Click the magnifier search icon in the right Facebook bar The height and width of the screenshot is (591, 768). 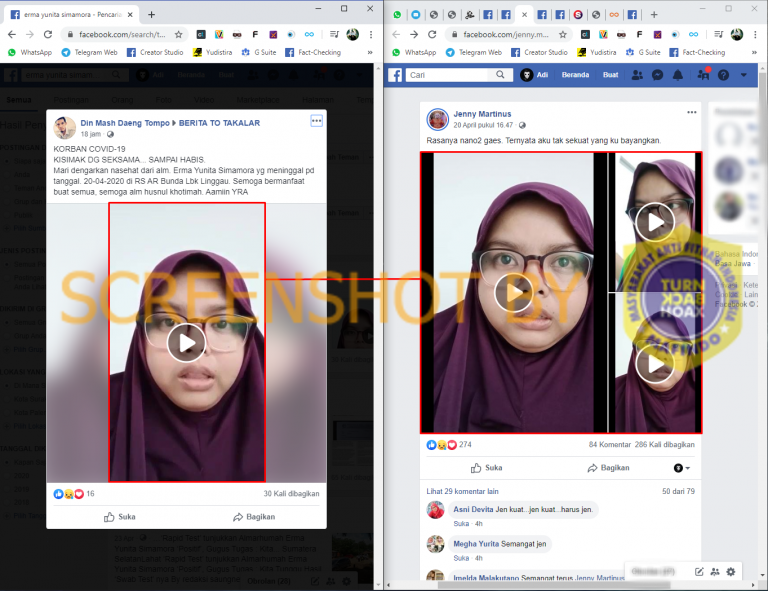(500, 75)
